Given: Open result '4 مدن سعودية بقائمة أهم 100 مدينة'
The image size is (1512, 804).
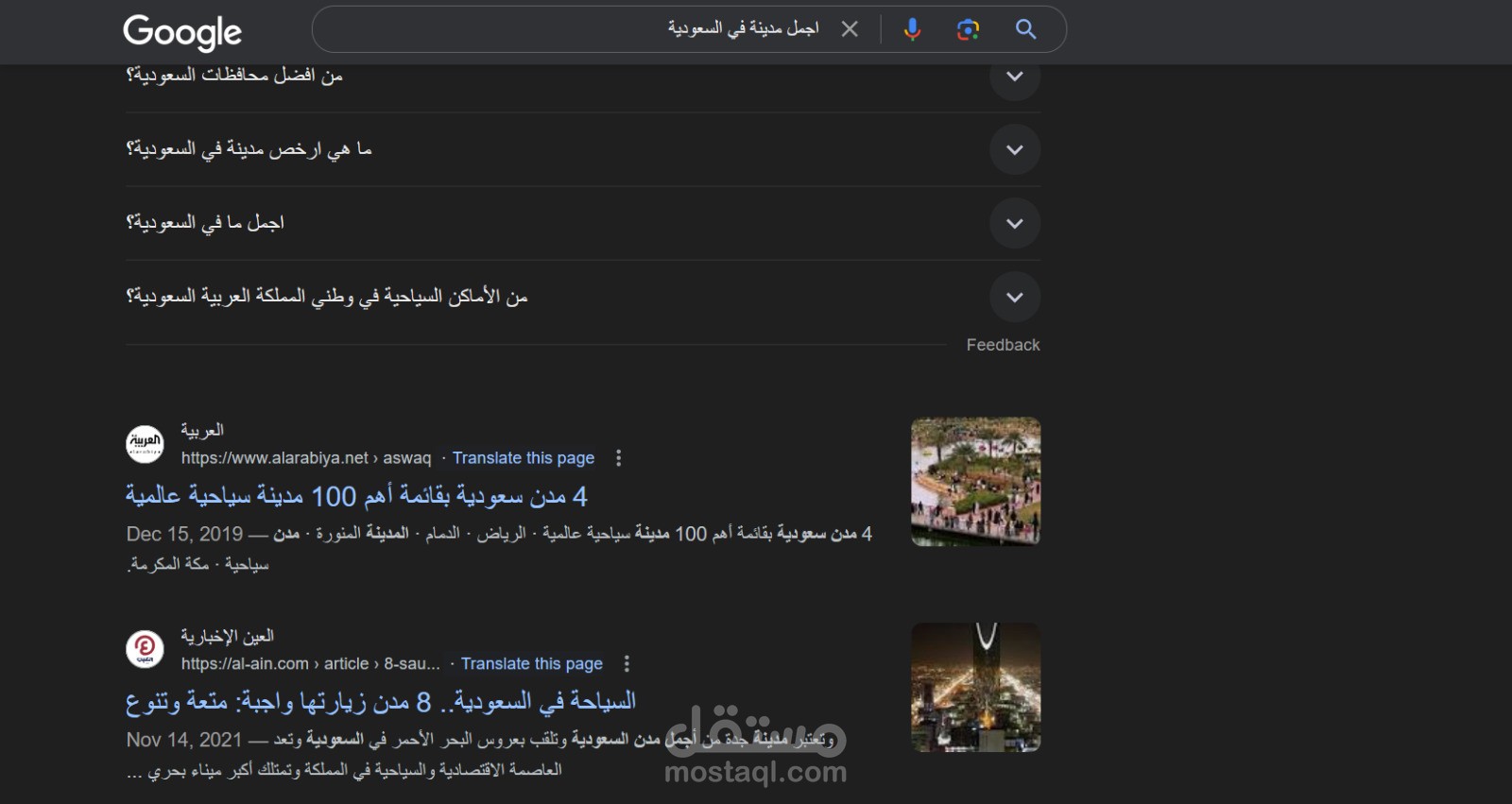Looking at the screenshot, I should click(356, 496).
